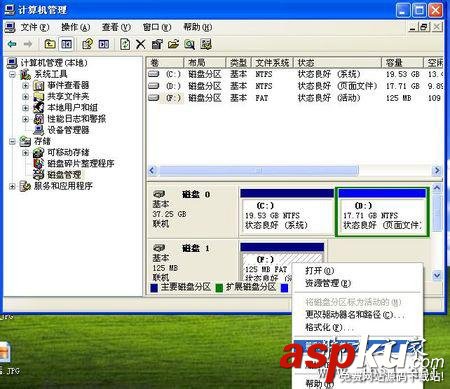Click the Delete X toolbar icon
The image size is (450, 389).
[x=141, y=44]
